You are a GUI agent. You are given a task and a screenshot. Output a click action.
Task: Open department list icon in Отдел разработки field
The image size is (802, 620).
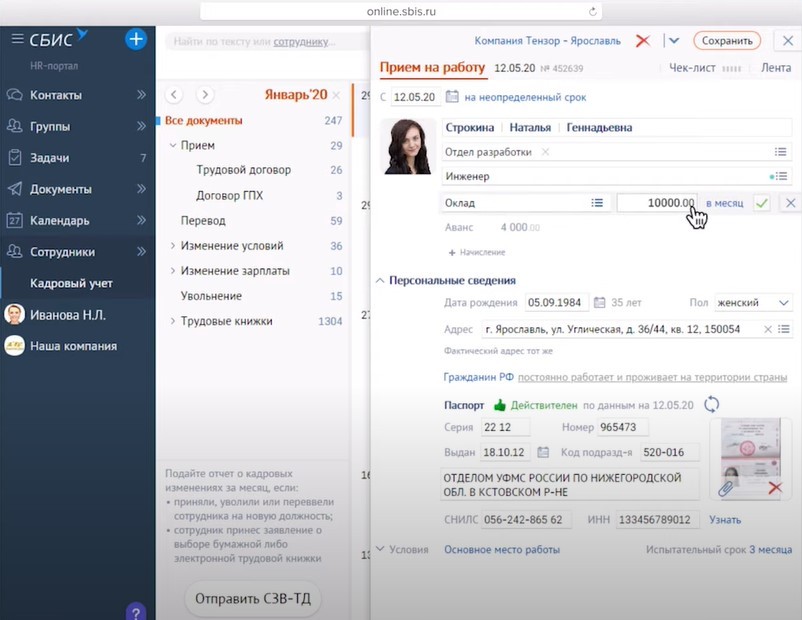[x=780, y=152]
